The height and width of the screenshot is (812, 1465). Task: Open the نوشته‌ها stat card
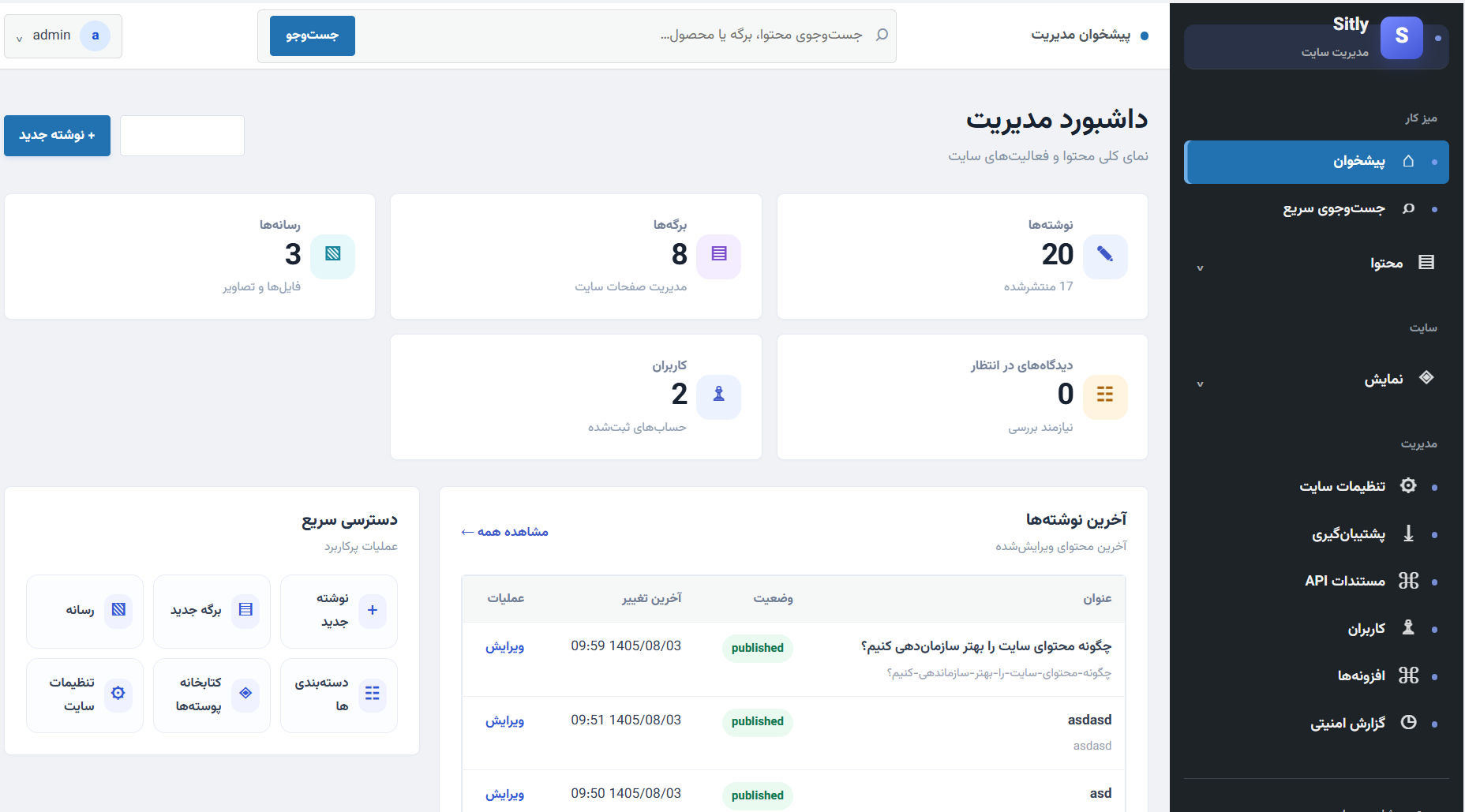pos(962,256)
